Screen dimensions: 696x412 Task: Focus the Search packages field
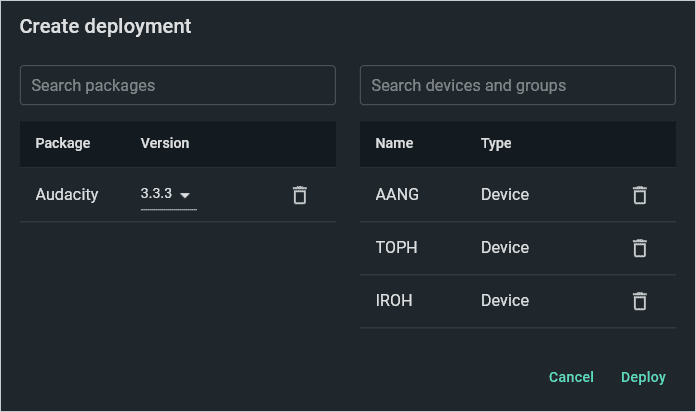(178, 85)
